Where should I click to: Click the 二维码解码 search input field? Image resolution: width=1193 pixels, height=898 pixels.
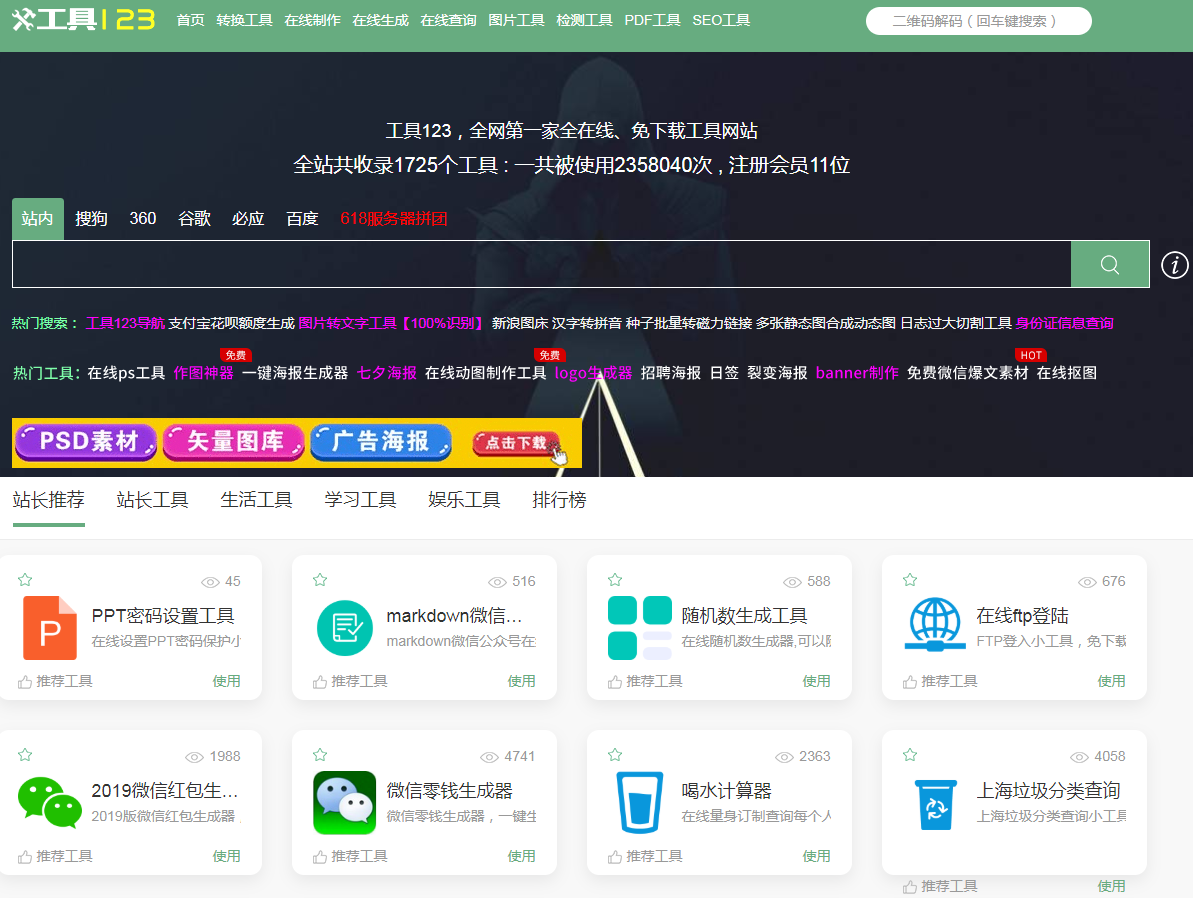pos(978,19)
